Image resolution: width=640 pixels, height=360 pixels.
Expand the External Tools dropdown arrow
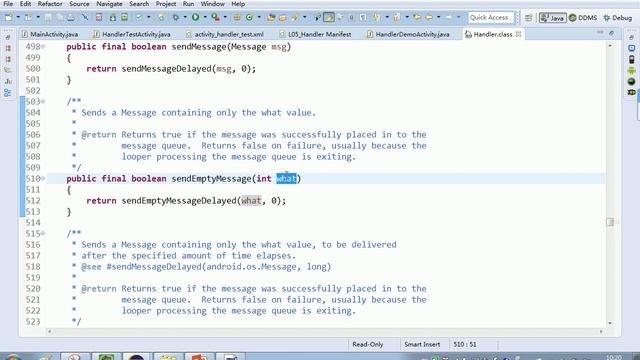pyautogui.click(x=225, y=18)
